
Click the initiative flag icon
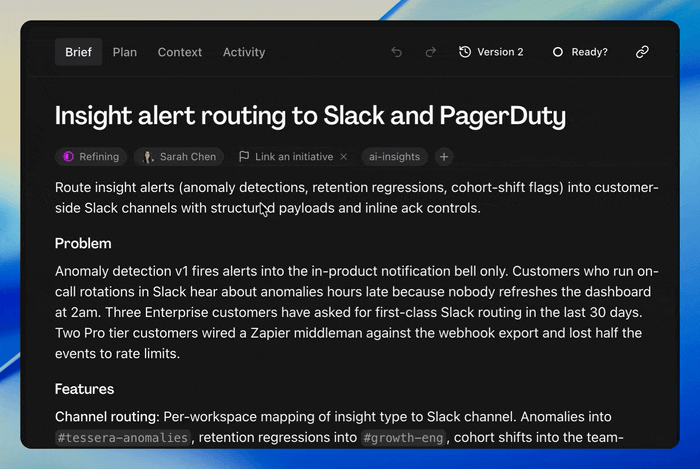click(x=244, y=156)
